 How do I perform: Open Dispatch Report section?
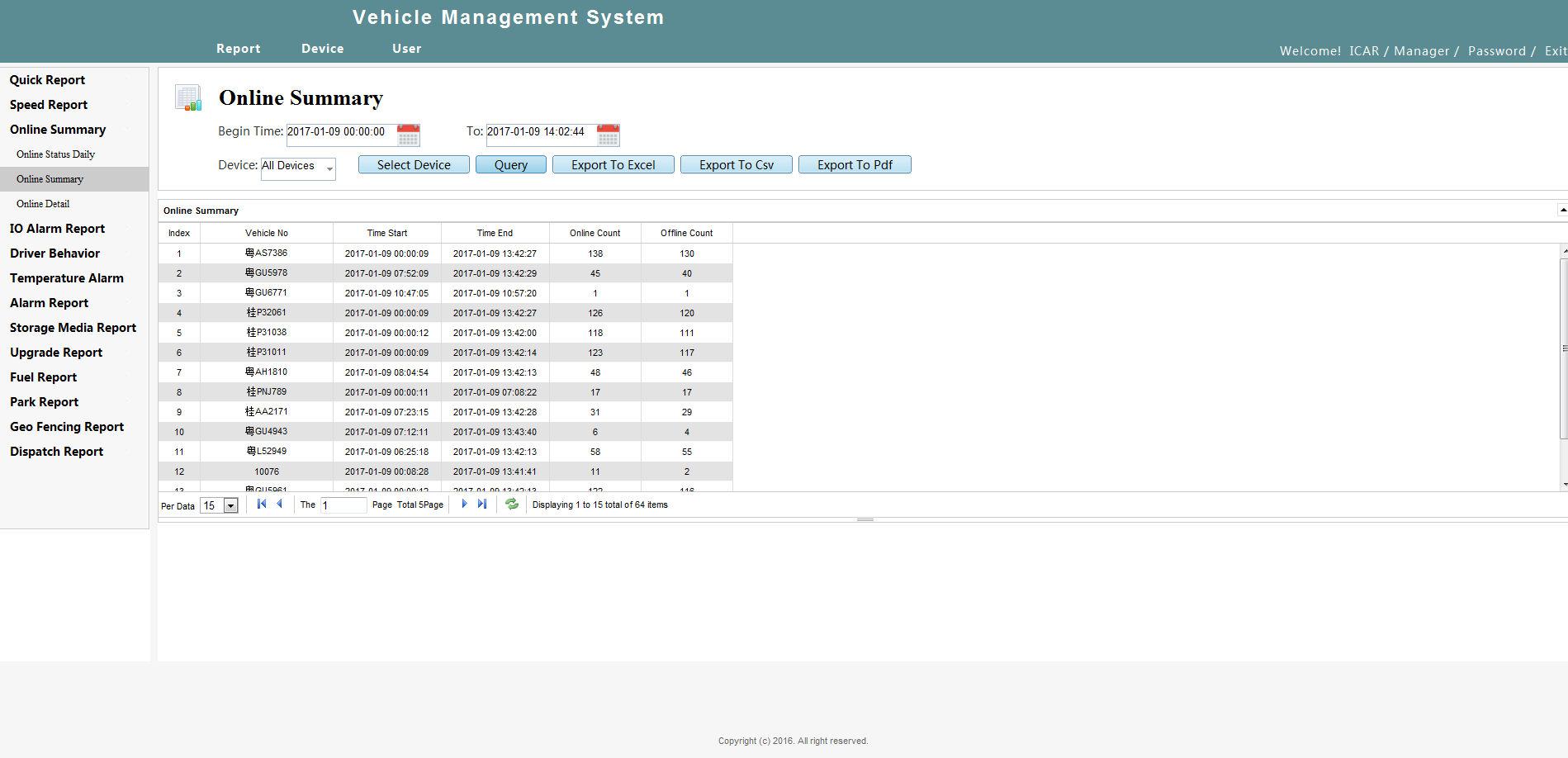[56, 452]
